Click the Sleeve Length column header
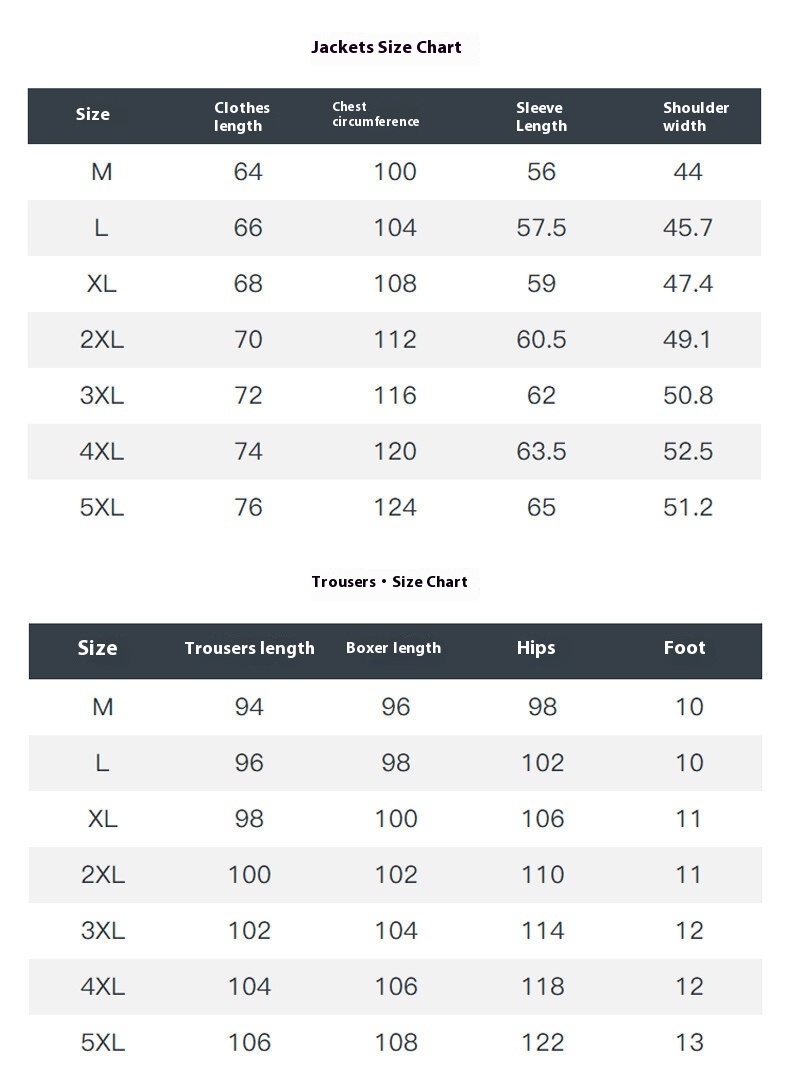The image size is (790, 1083). [541, 116]
